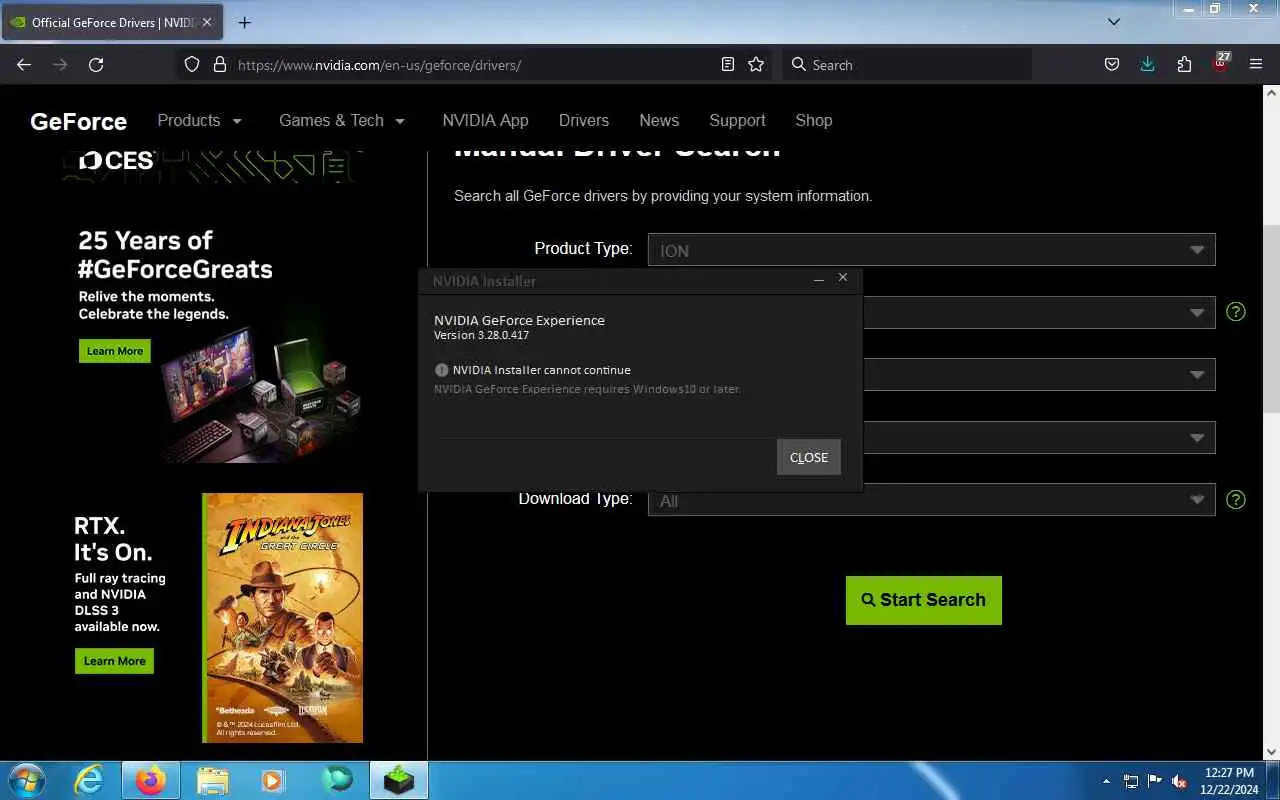Click the Start Search button
This screenshot has width=1280, height=800.
pos(923,600)
